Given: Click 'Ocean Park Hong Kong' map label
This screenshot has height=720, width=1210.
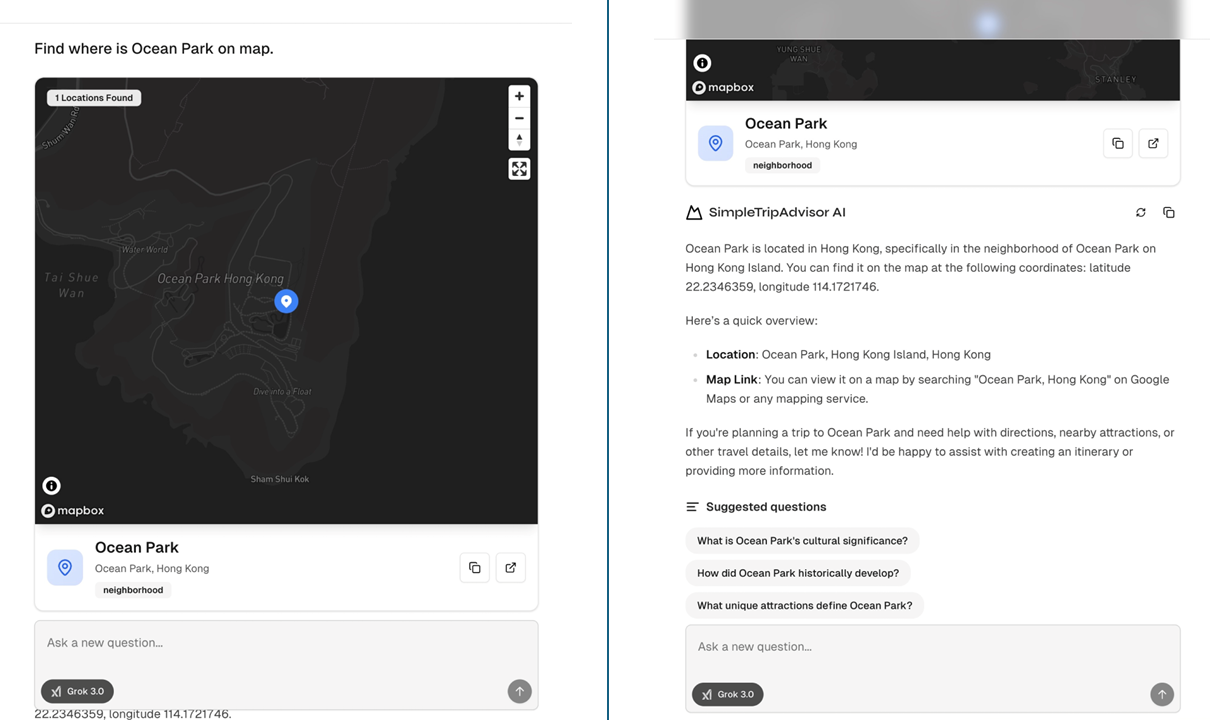Looking at the screenshot, I should pos(221,279).
